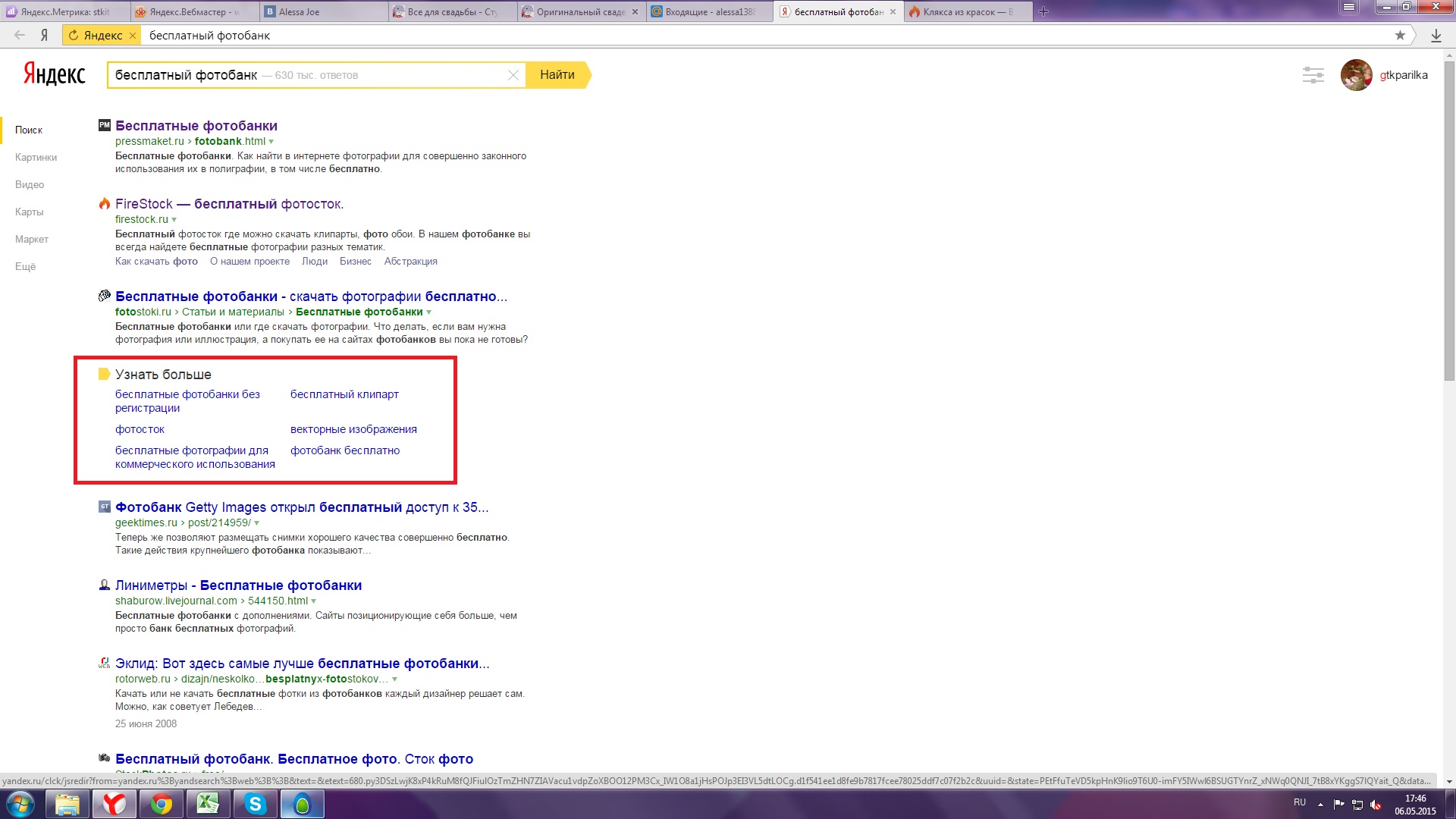The image size is (1456, 819).
Task: Expand Ещё in left sidebar
Action: [25, 266]
